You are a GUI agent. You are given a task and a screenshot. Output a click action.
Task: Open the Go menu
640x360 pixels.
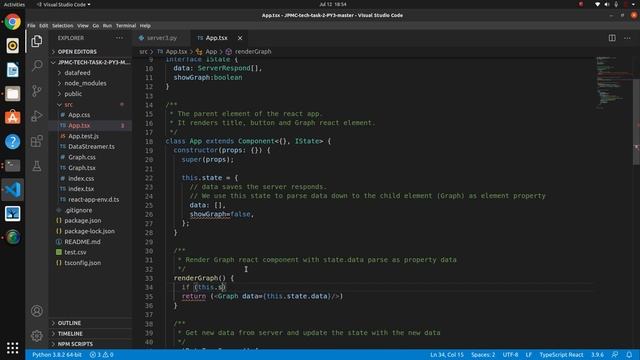point(96,26)
